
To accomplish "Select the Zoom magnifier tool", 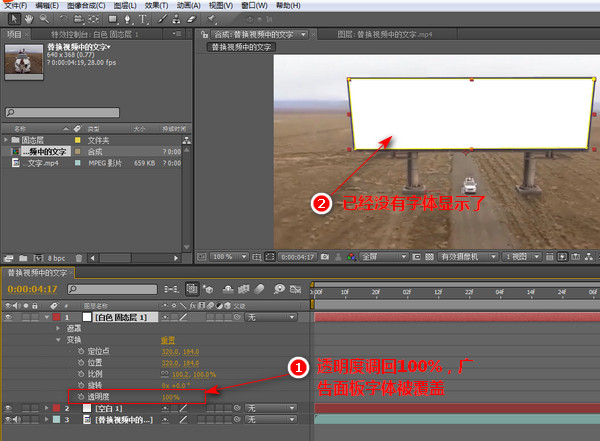I will pos(44,19).
